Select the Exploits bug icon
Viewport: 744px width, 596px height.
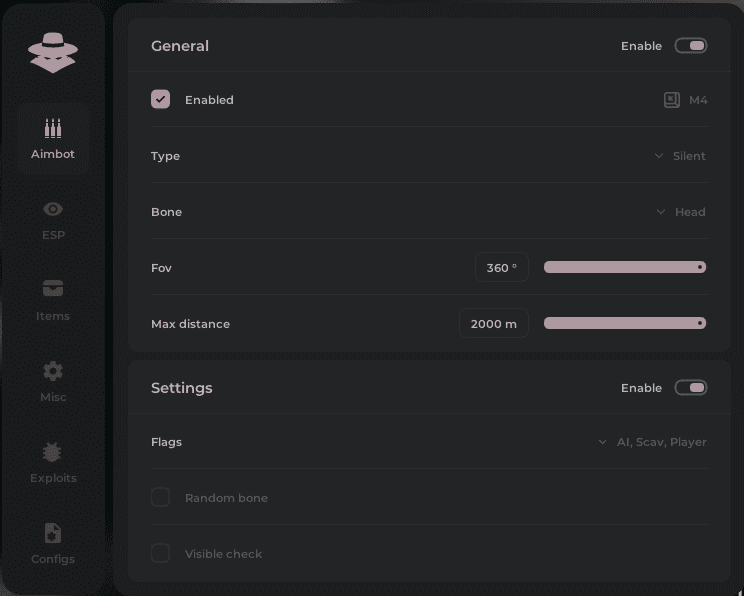(53, 452)
